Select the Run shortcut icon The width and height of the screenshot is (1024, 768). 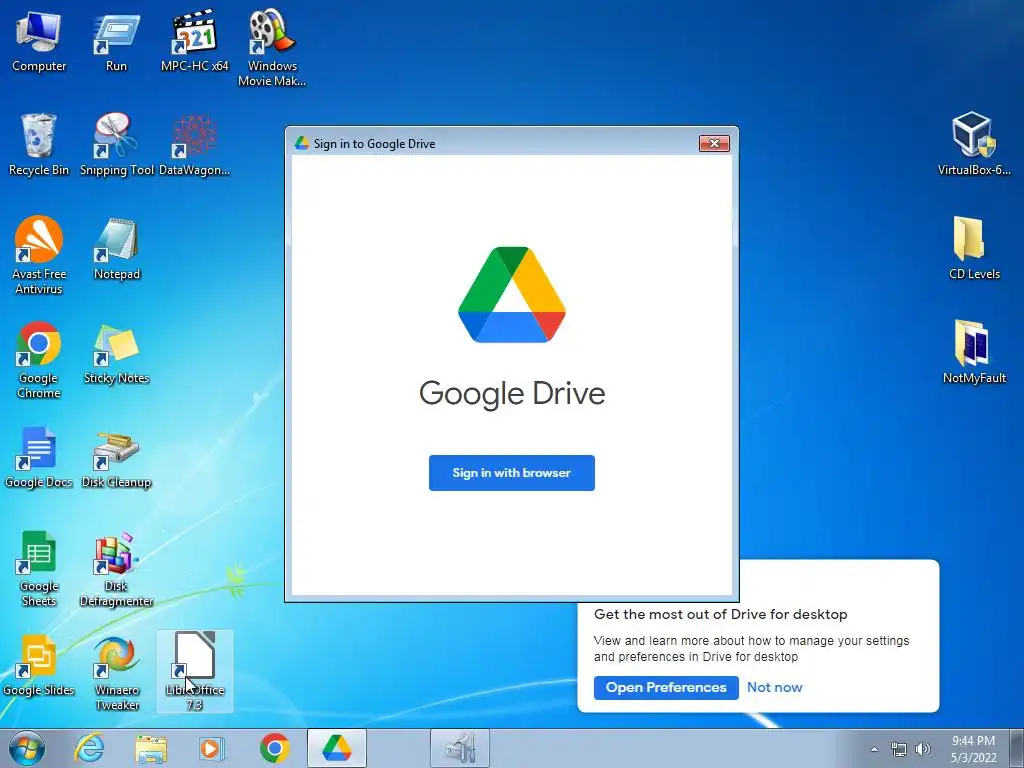[116, 41]
